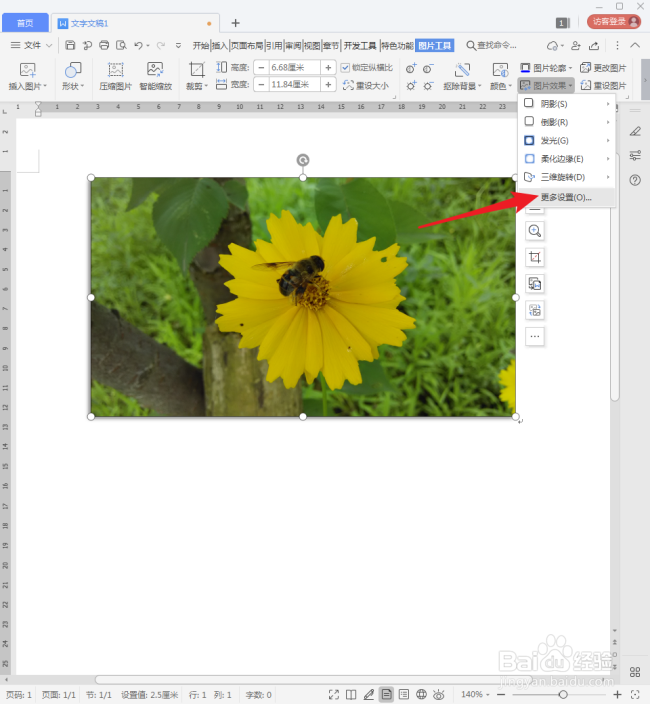Toggle eye protection mode icon
Screen dimensions: 650x704
pyautogui.click(x=439, y=695)
